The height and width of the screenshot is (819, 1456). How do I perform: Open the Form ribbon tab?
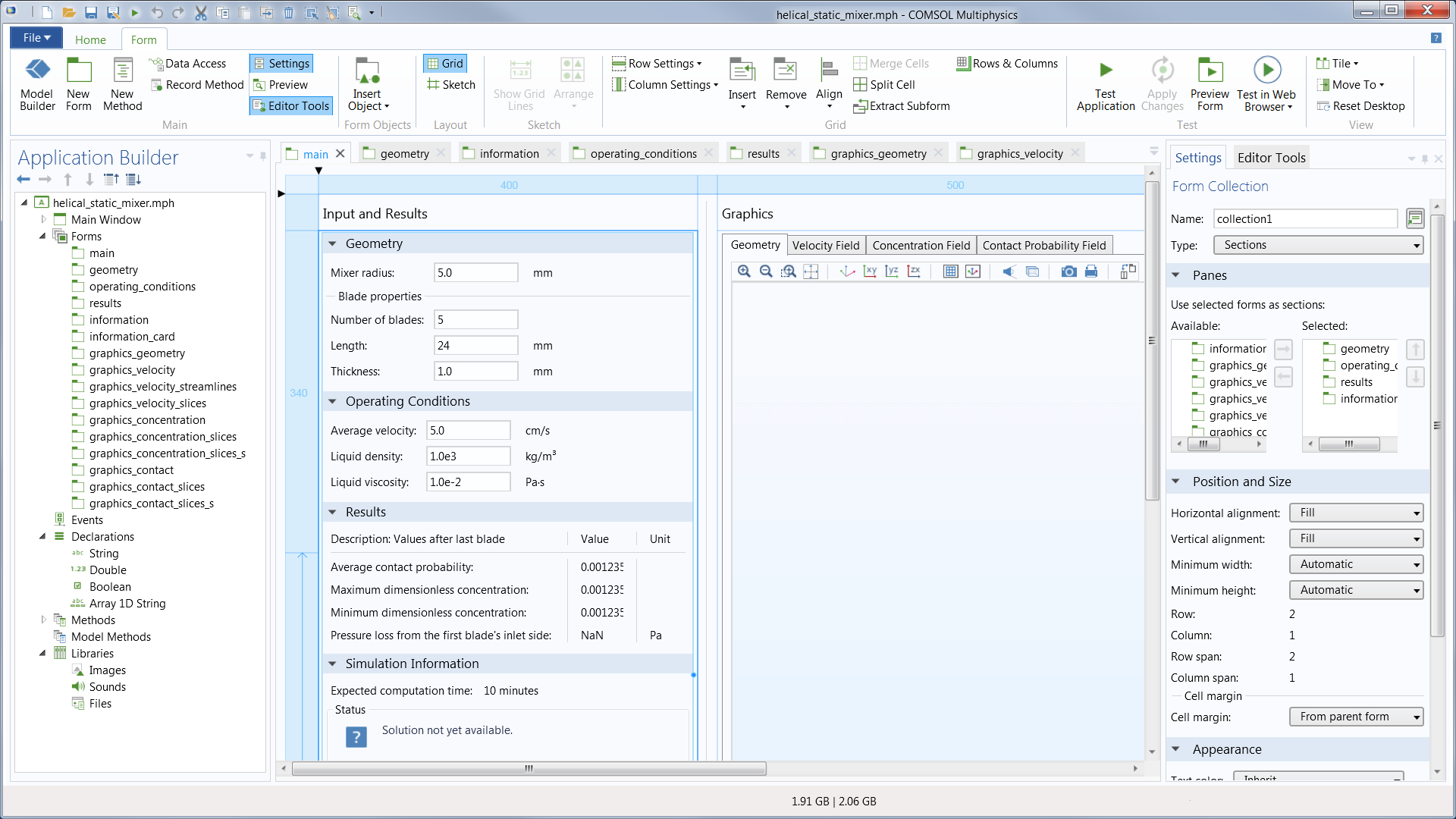tap(144, 39)
